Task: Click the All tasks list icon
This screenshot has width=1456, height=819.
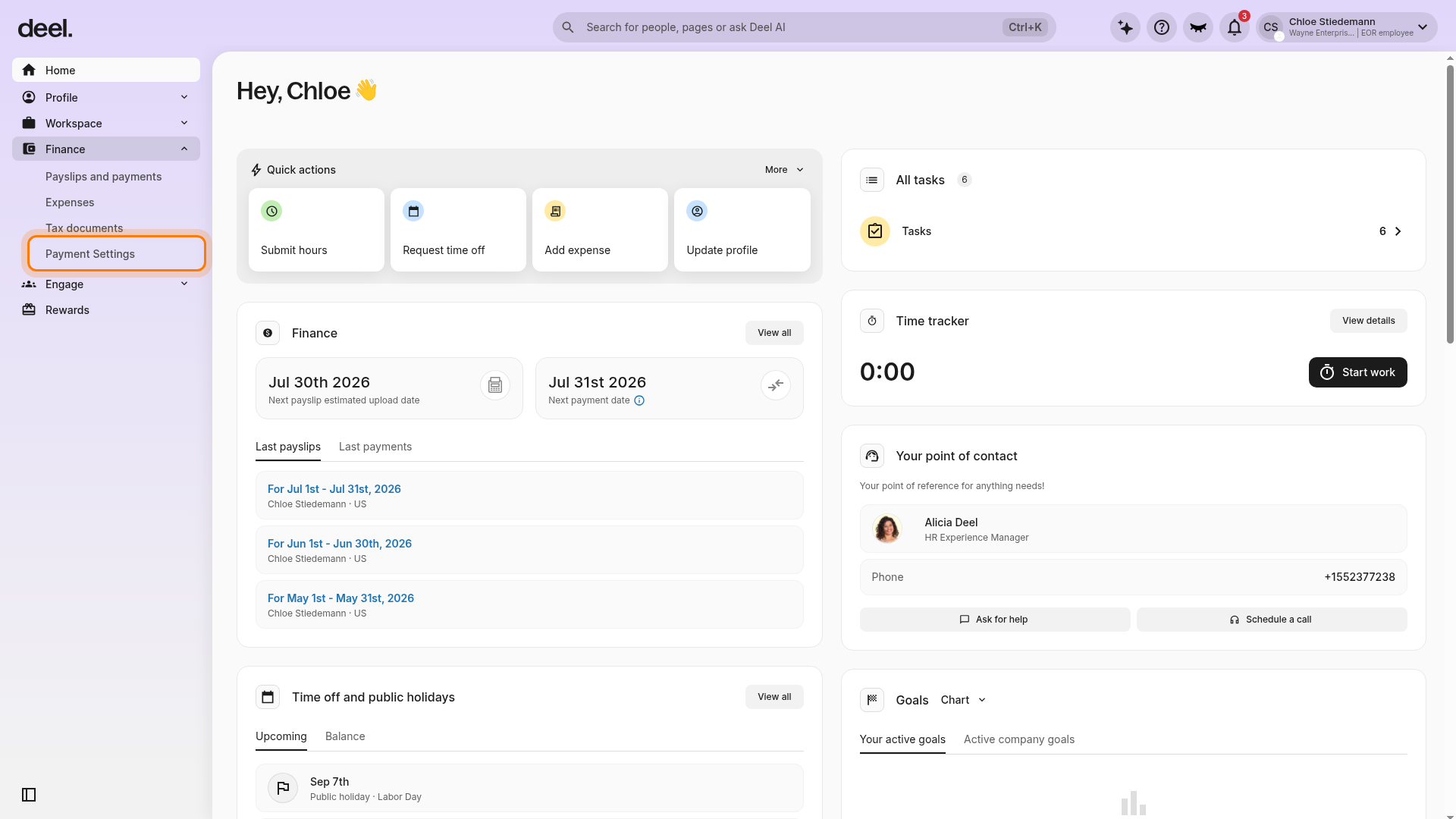Action: pos(872,180)
